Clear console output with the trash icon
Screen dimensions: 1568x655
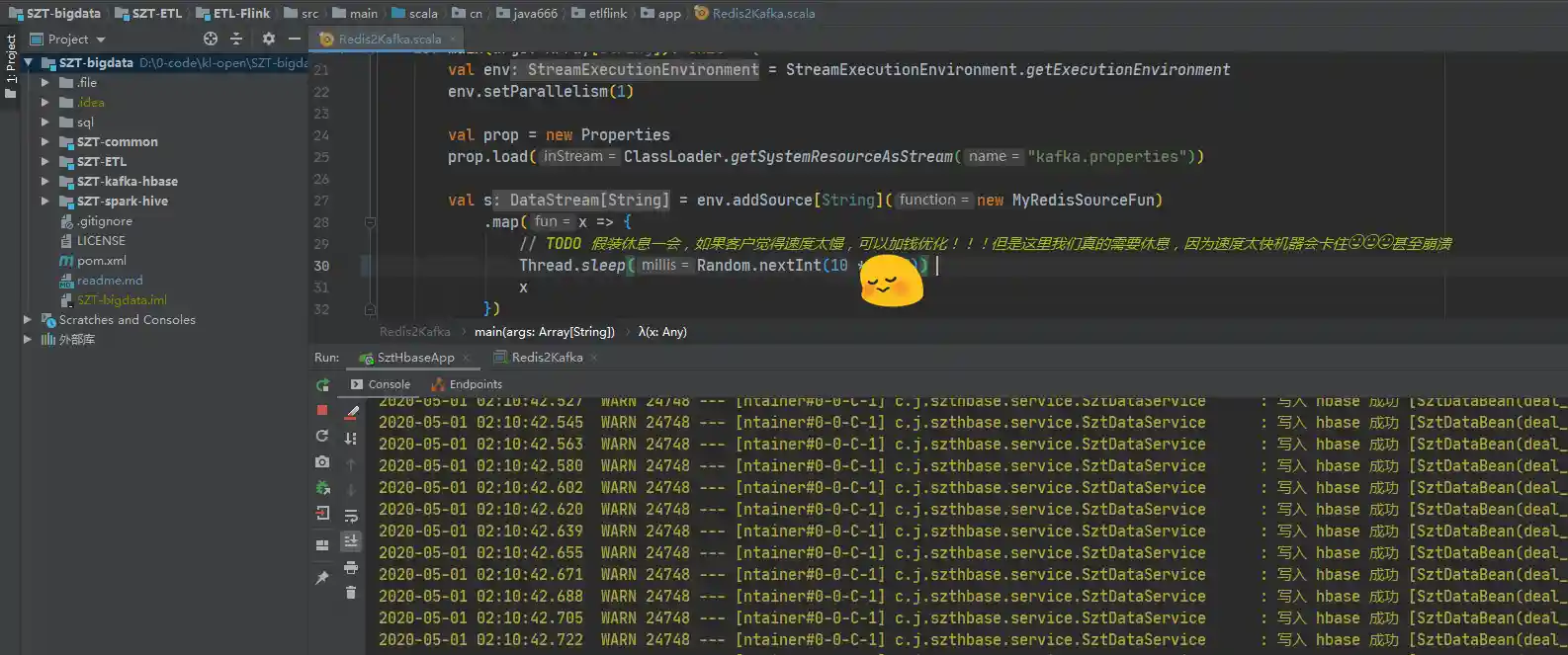pos(351,593)
